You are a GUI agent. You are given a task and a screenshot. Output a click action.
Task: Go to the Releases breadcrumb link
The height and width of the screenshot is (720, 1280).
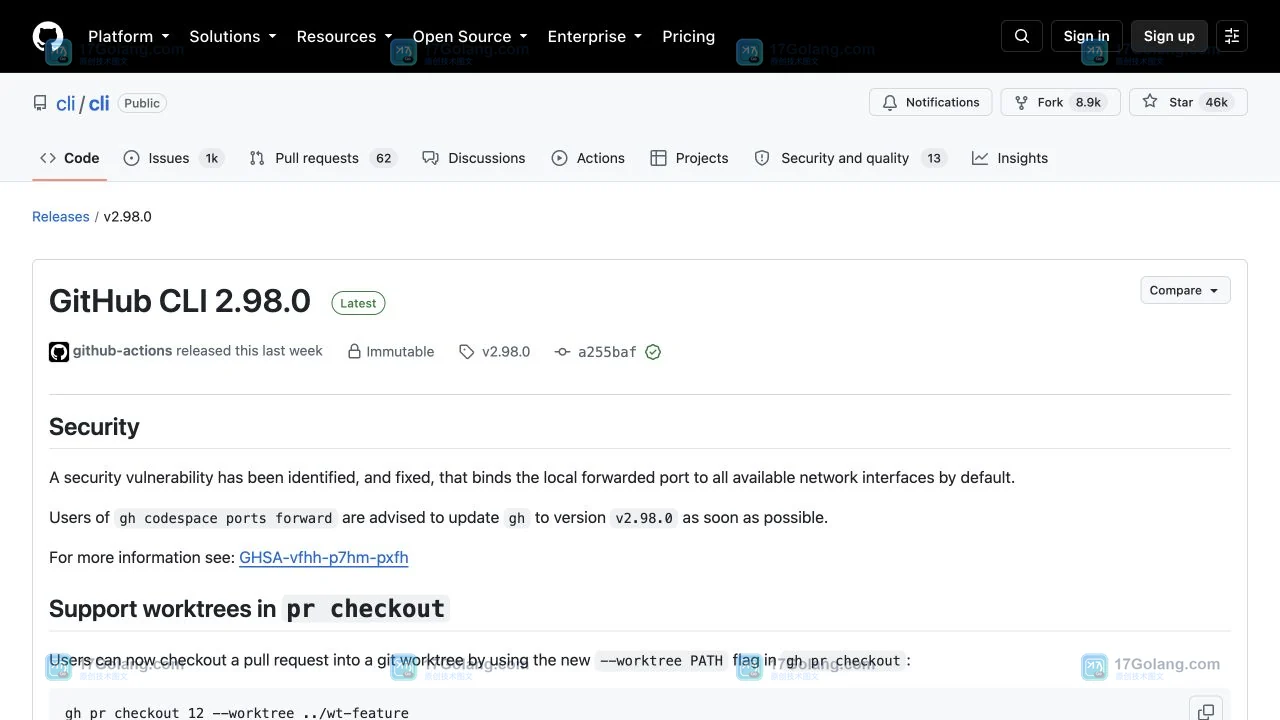pos(61,216)
